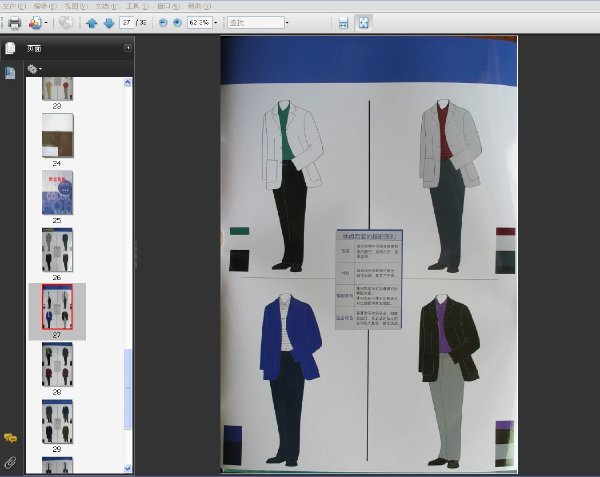The width and height of the screenshot is (600, 477).
Task: Click the white coat with green shirt figure
Action: click(x=293, y=186)
